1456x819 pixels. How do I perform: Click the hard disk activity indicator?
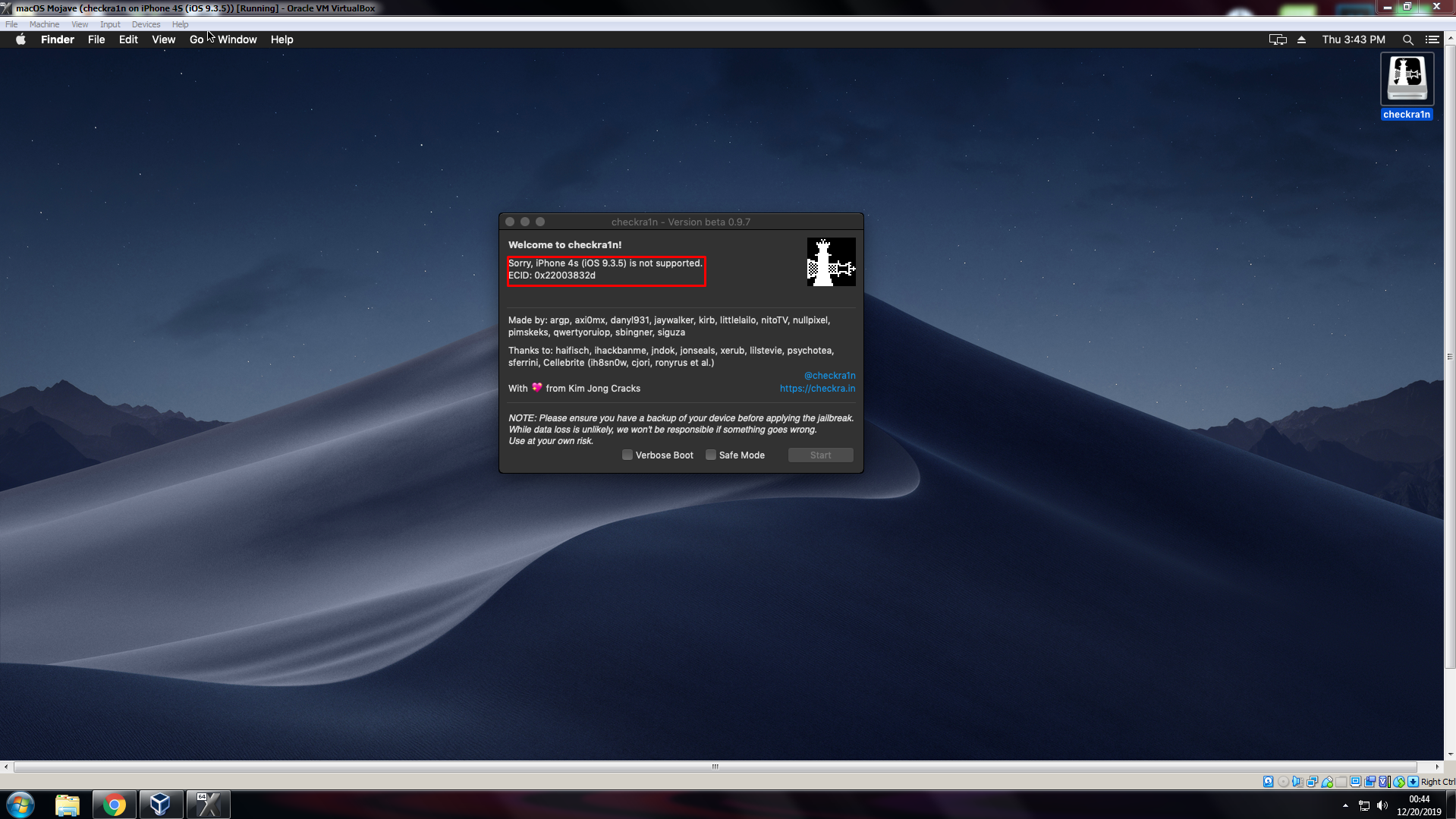1268,782
